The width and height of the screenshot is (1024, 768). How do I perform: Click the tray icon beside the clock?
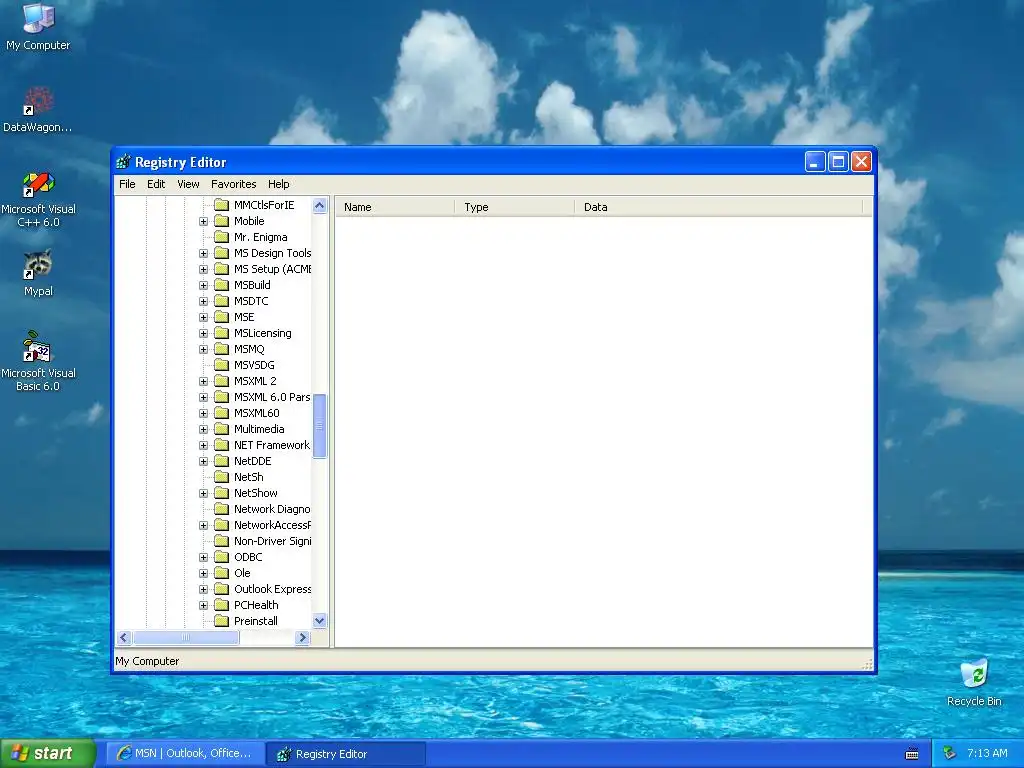[950, 753]
